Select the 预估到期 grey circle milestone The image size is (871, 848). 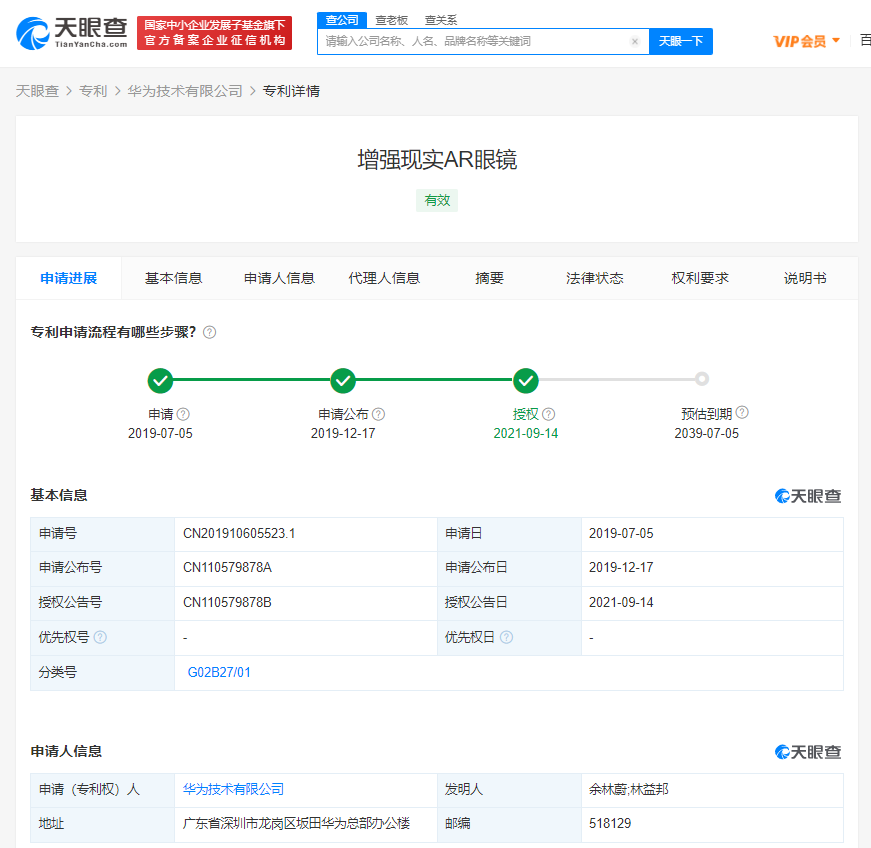pyautogui.click(x=702, y=379)
